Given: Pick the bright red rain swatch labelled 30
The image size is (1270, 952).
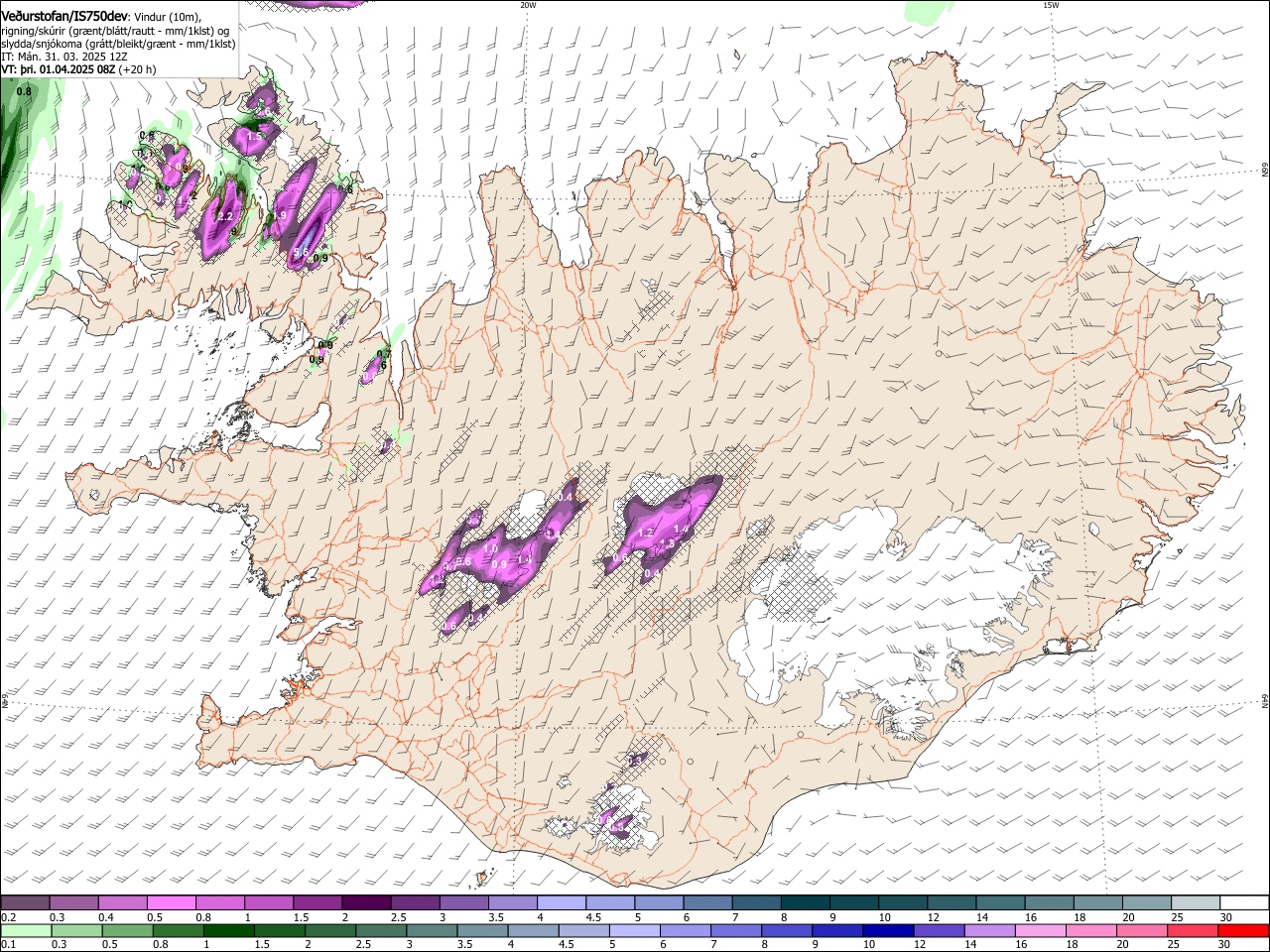Looking at the screenshot, I should (x=1242, y=930).
